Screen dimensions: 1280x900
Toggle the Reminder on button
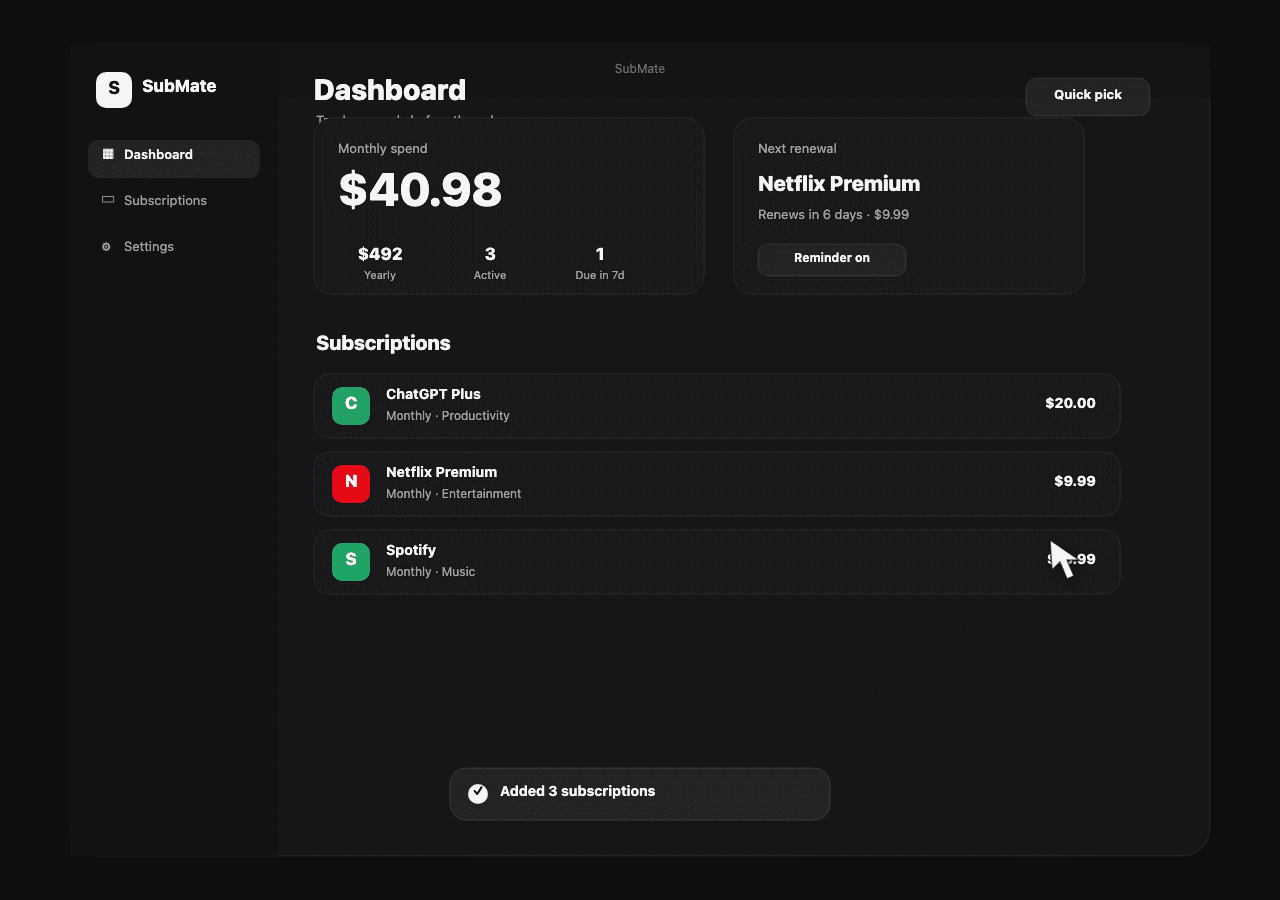click(x=832, y=259)
